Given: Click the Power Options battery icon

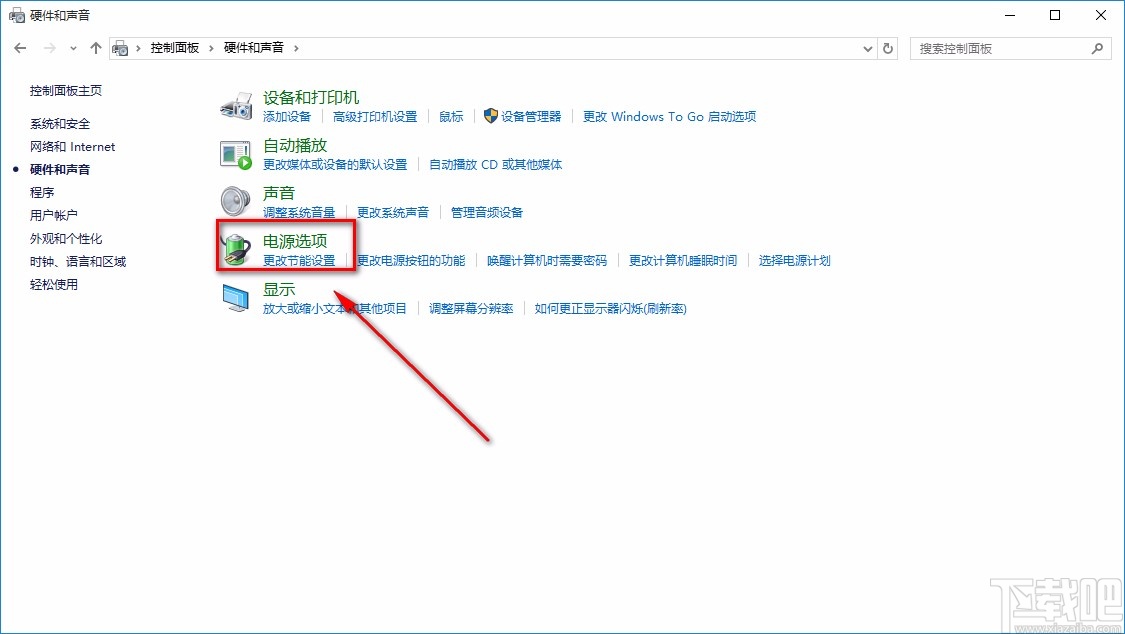Looking at the screenshot, I should (x=234, y=248).
